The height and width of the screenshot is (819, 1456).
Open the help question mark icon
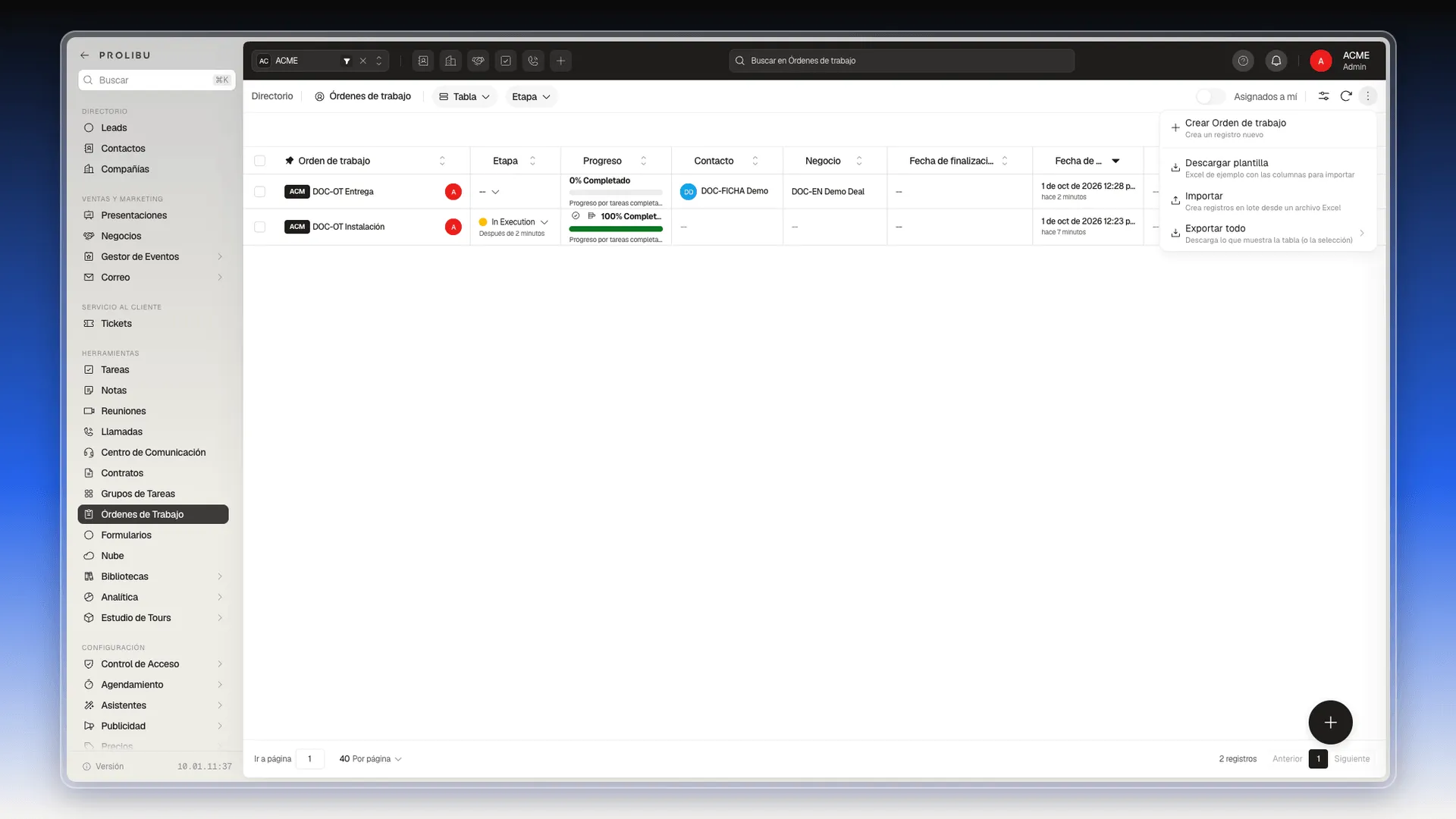click(1243, 61)
